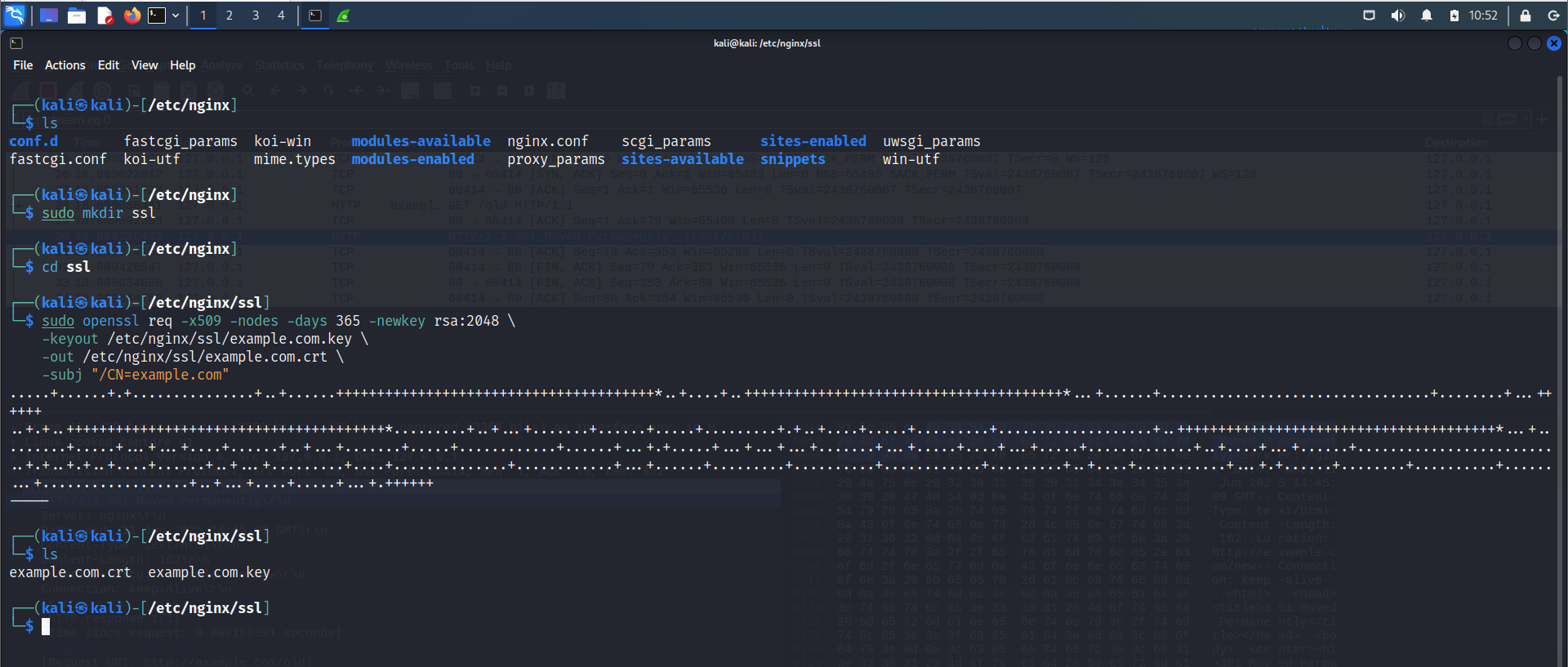Expand the terminal launcher dropdown arrow
The height and width of the screenshot is (667, 1568).
tap(176, 16)
